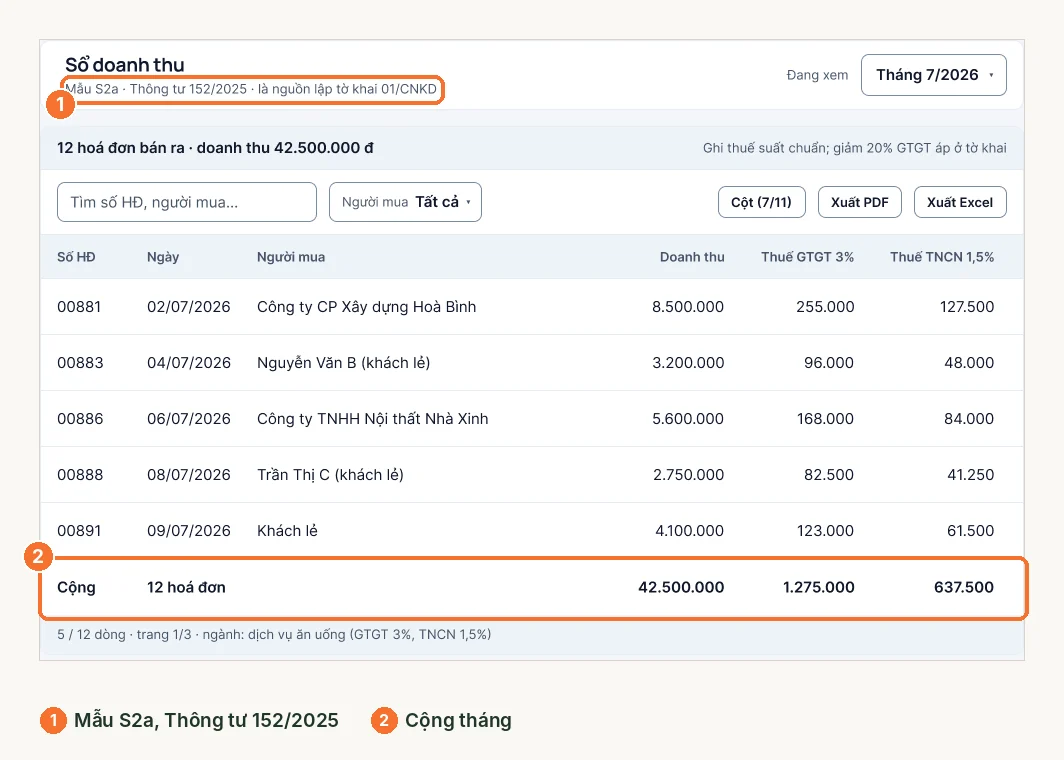Screen dimensions: 1064x760
Task: Select invoice number 00888
Action: pos(80,475)
